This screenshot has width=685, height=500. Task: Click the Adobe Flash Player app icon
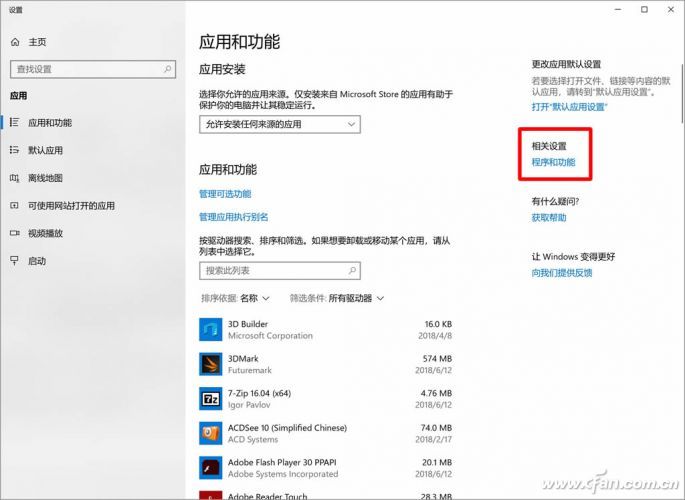211,468
